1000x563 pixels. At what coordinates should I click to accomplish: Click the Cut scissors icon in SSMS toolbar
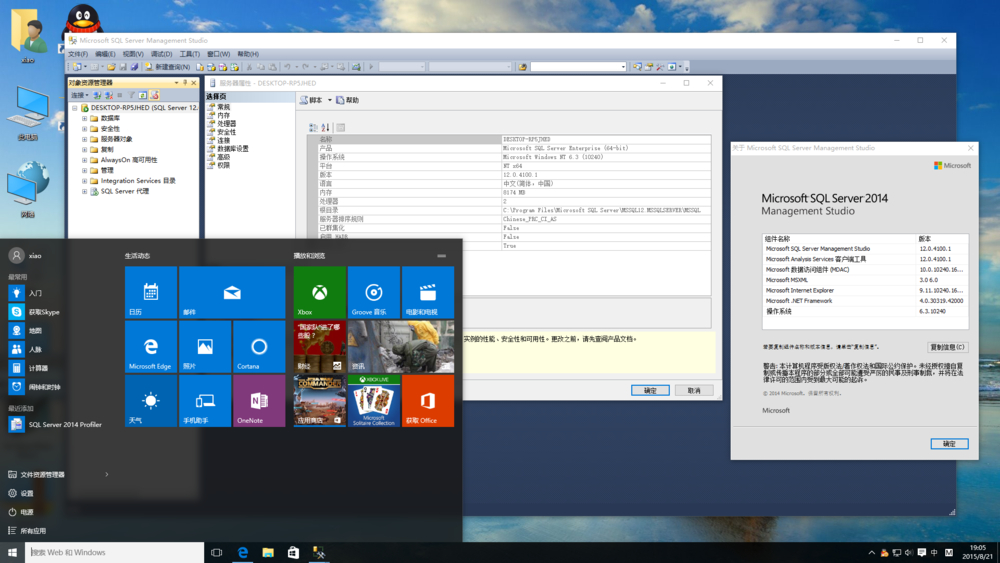(x=249, y=67)
